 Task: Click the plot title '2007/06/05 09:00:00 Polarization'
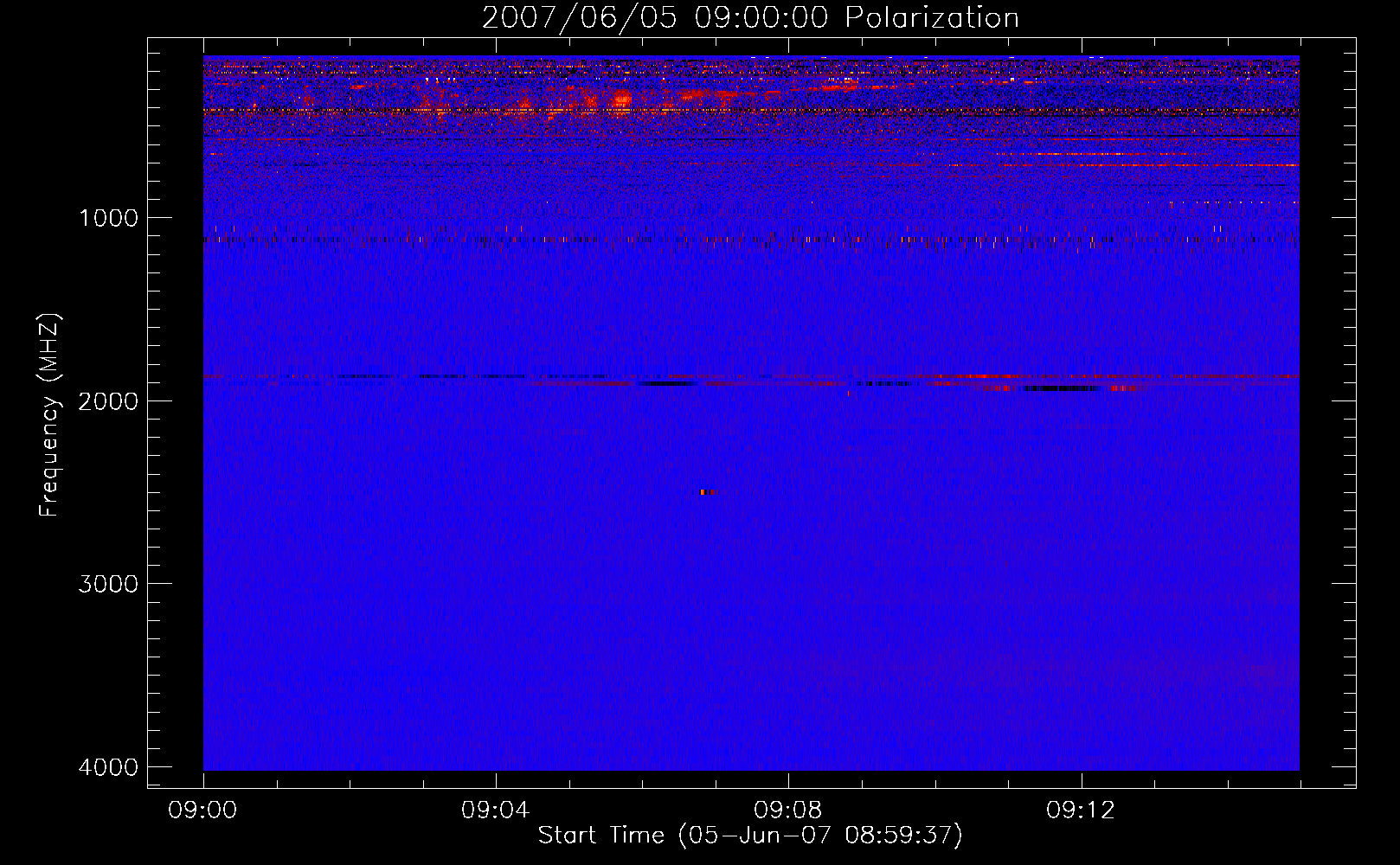tap(750, 18)
